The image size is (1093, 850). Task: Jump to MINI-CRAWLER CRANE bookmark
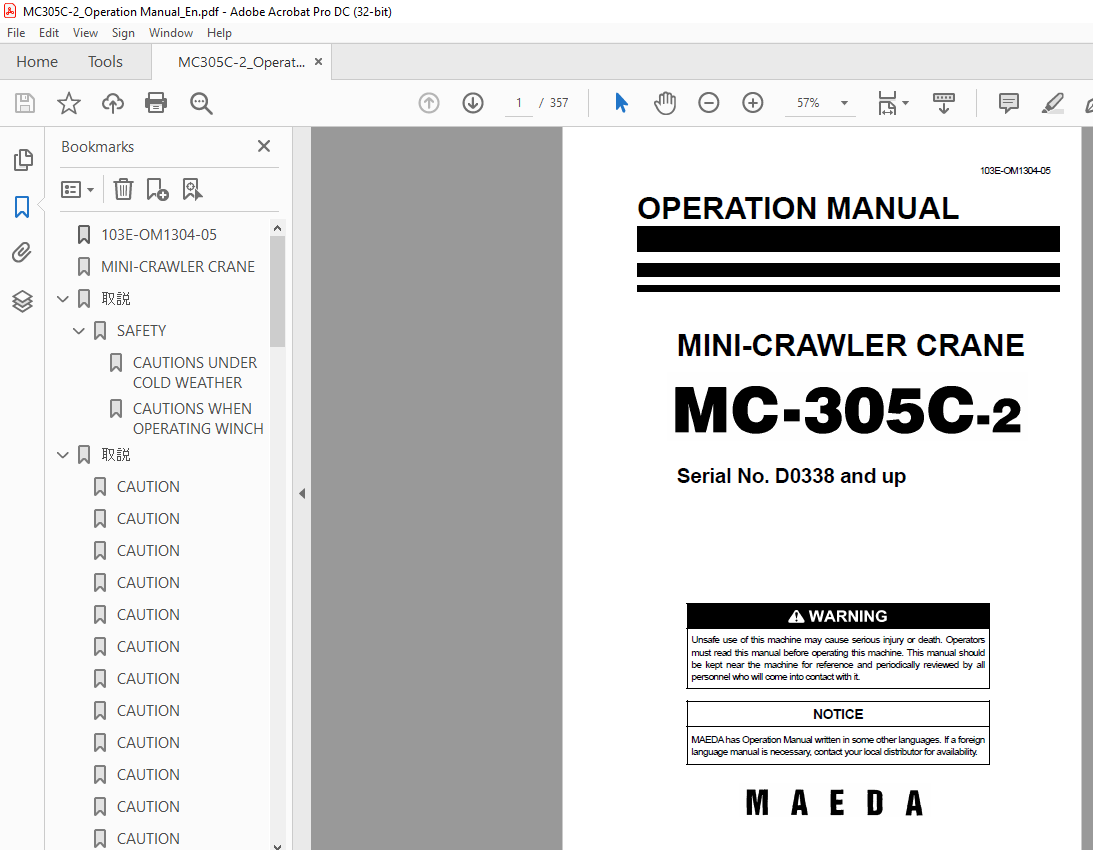click(178, 267)
